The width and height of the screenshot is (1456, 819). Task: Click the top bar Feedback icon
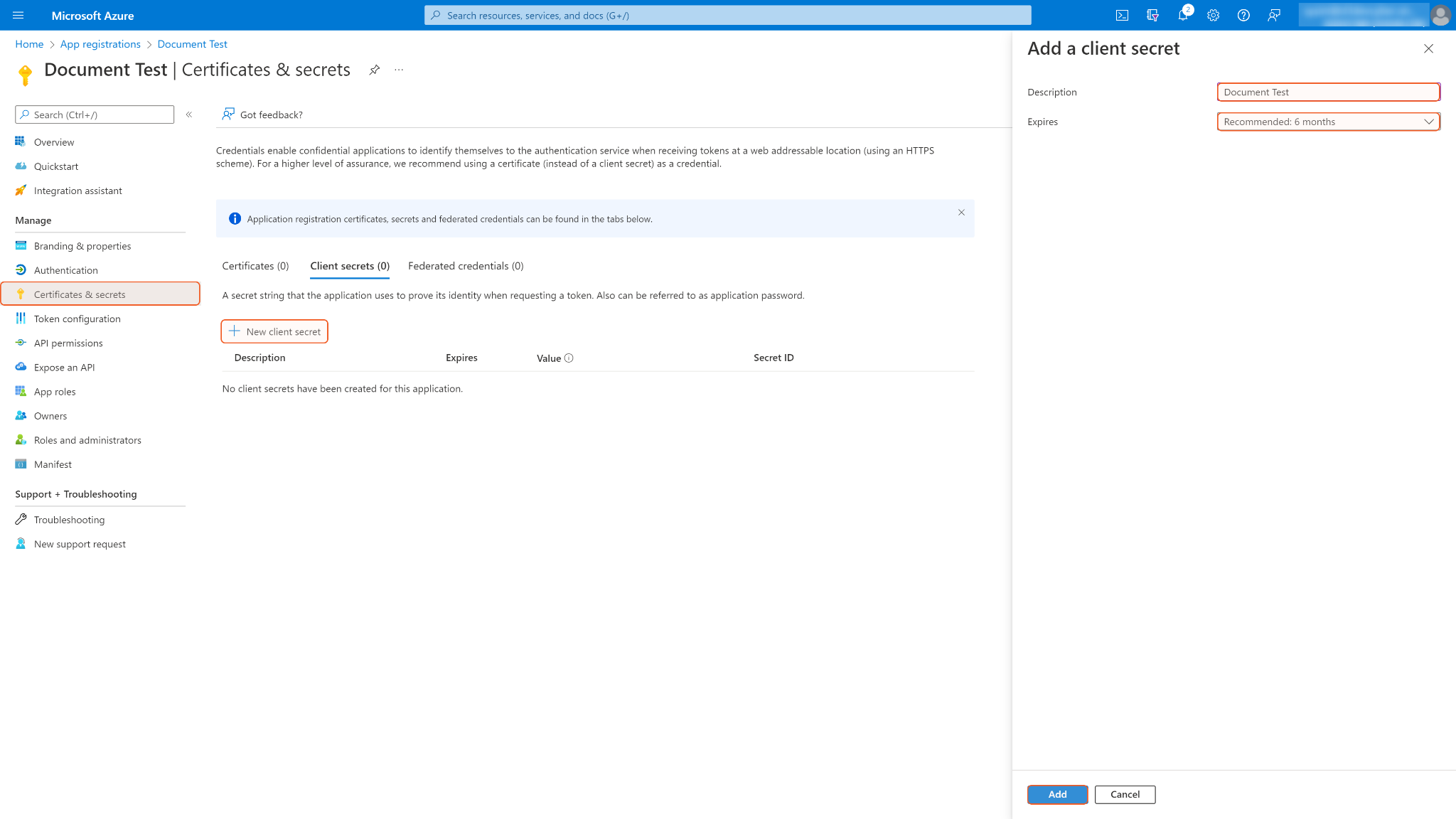point(1274,16)
